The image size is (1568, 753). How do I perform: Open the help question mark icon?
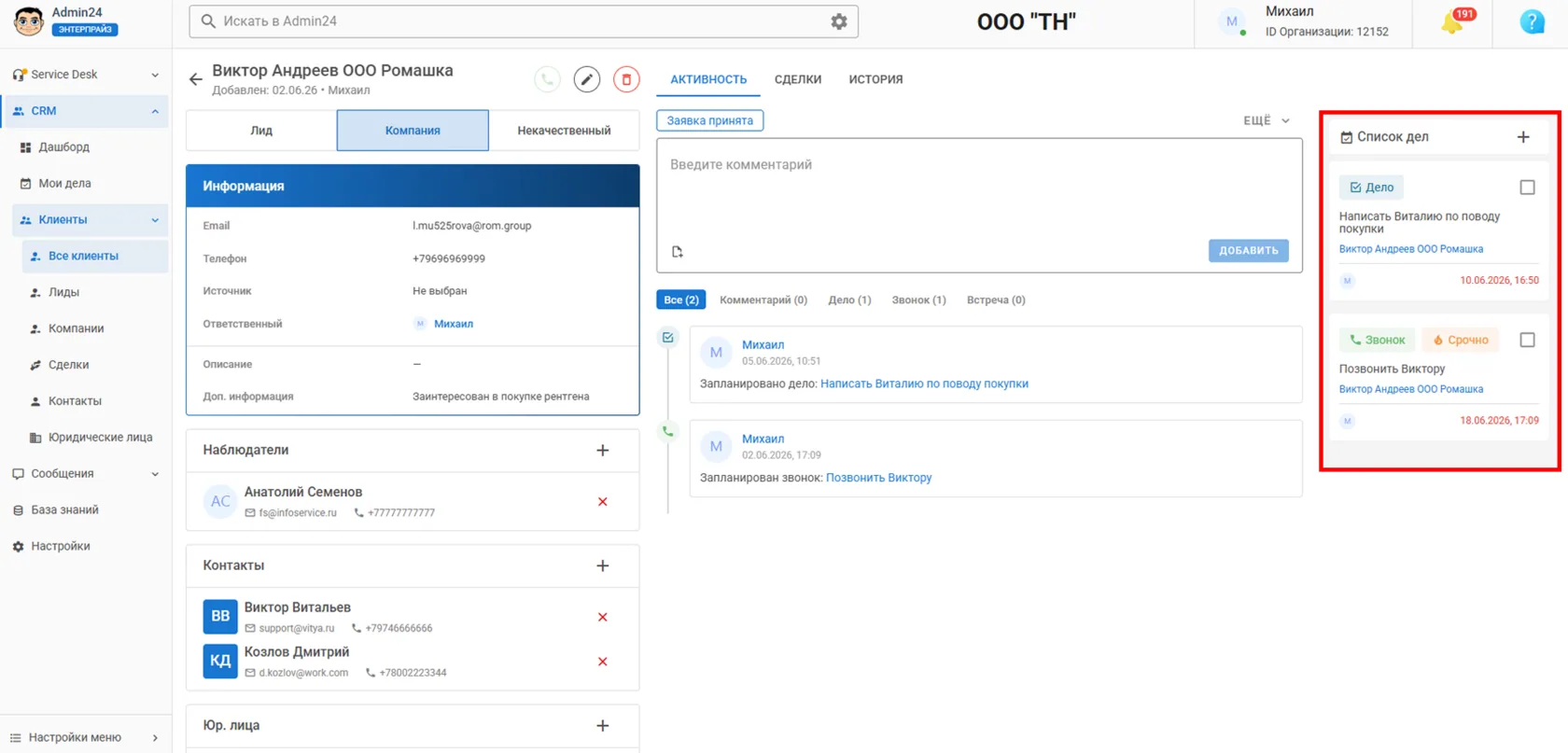point(1532,21)
